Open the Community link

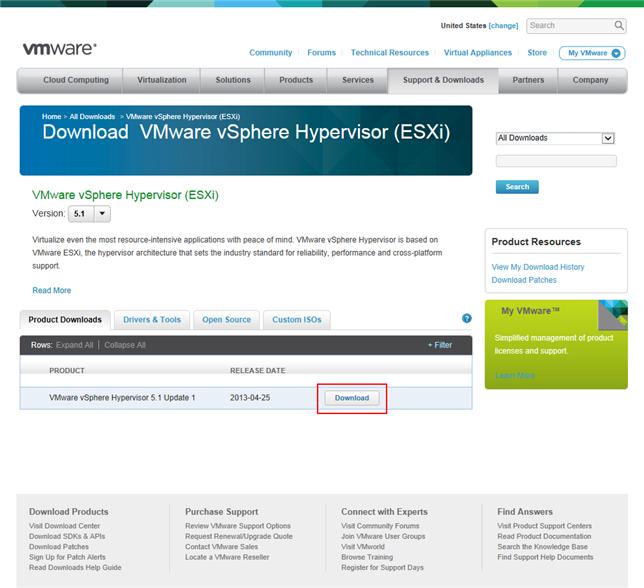tap(271, 53)
